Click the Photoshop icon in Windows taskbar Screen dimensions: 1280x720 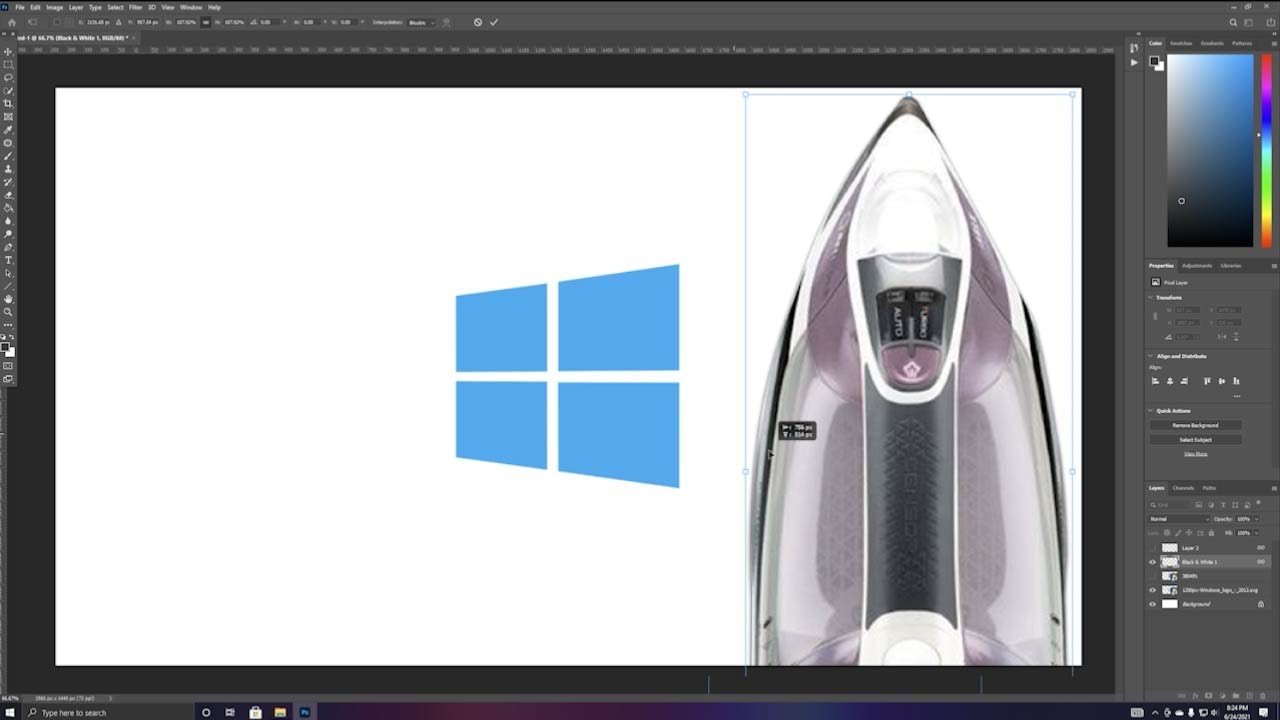[x=305, y=712]
